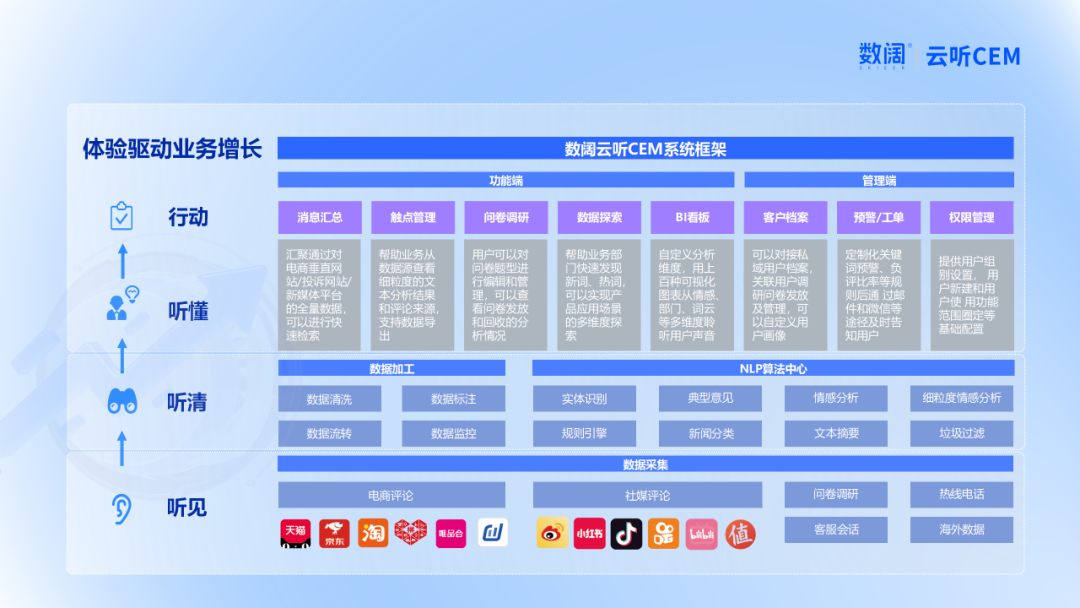Click the 典型意见 box
The width and height of the screenshot is (1080, 608).
click(x=710, y=398)
